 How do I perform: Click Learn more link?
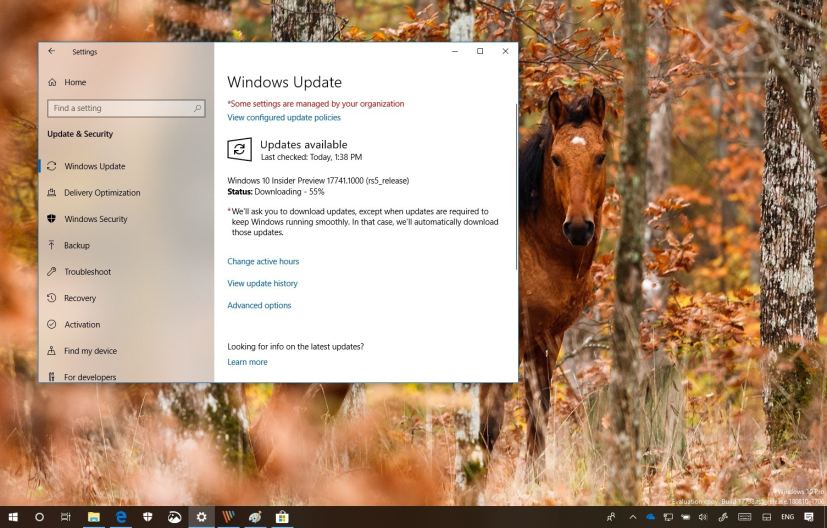247,362
